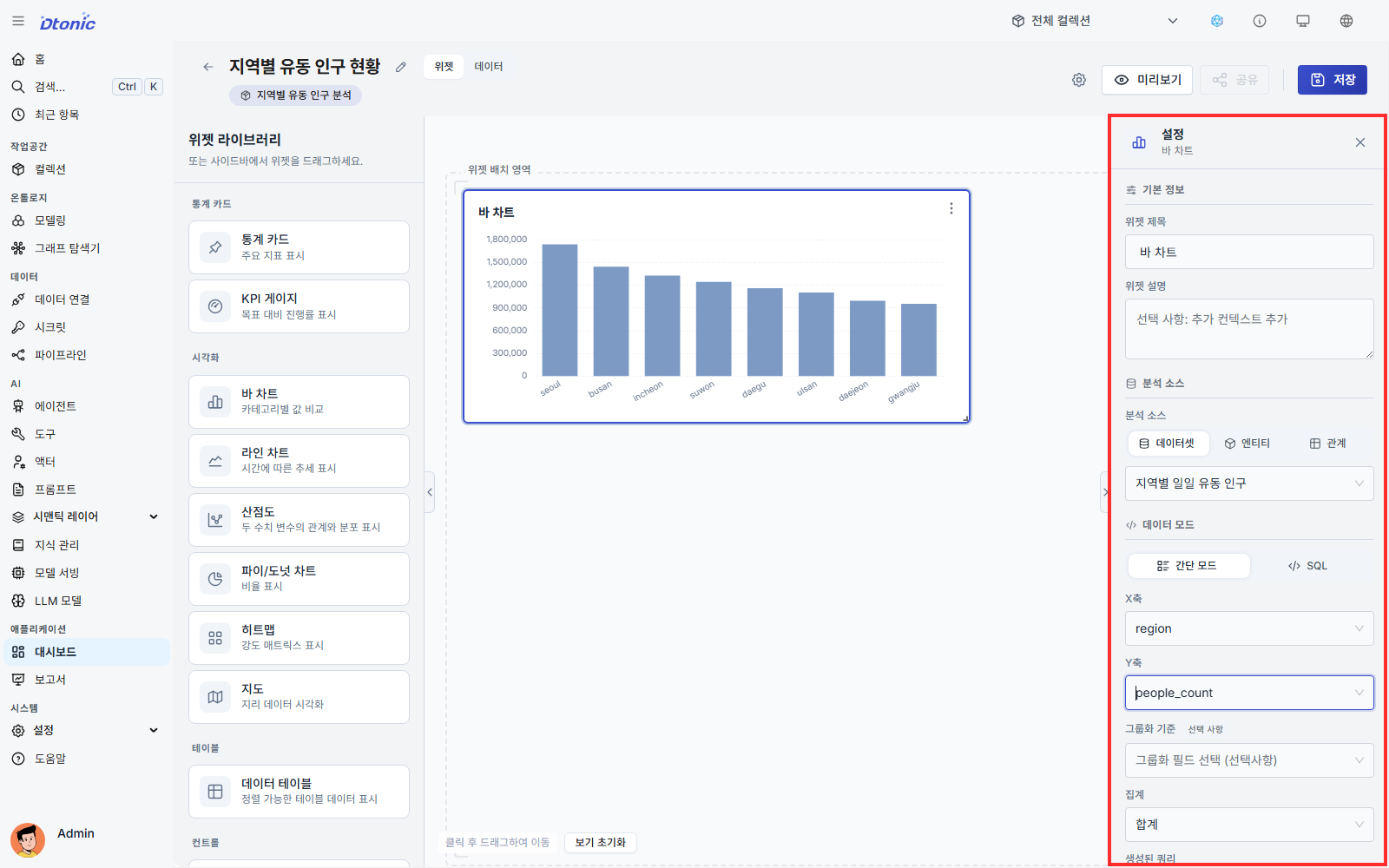This screenshot has height=868, width=1389.
Task: Open 도움말 in sidebar
Action: click(x=87, y=759)
